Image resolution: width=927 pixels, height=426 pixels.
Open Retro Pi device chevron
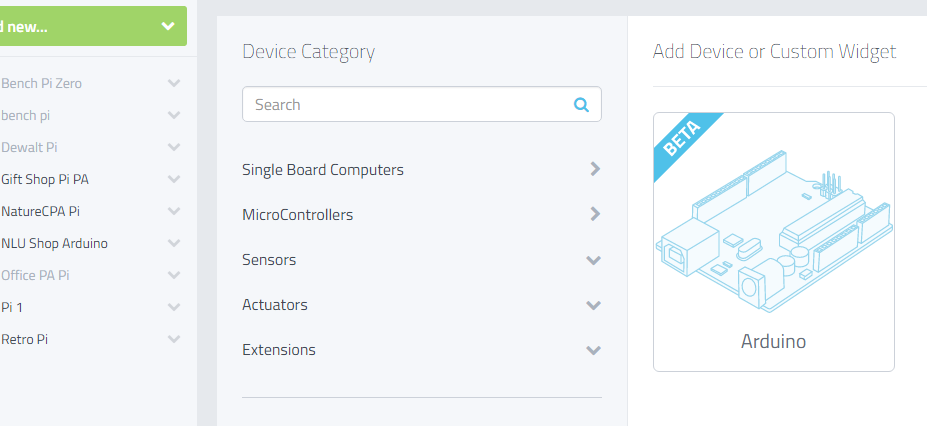click(174, 339)
